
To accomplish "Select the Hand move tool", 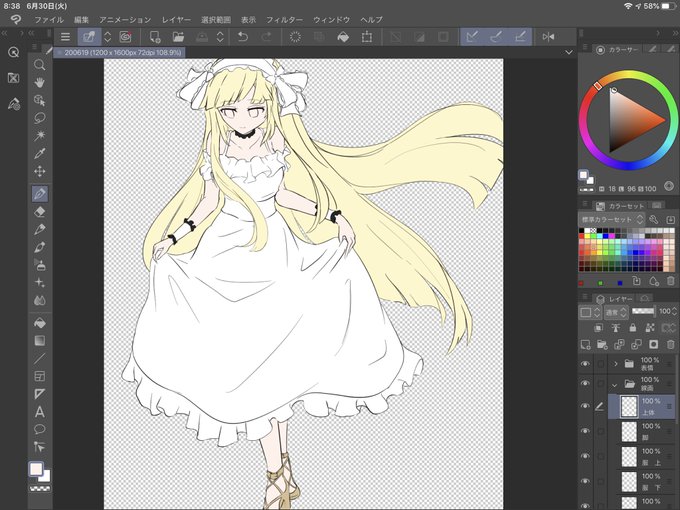I will pos(40,83).
